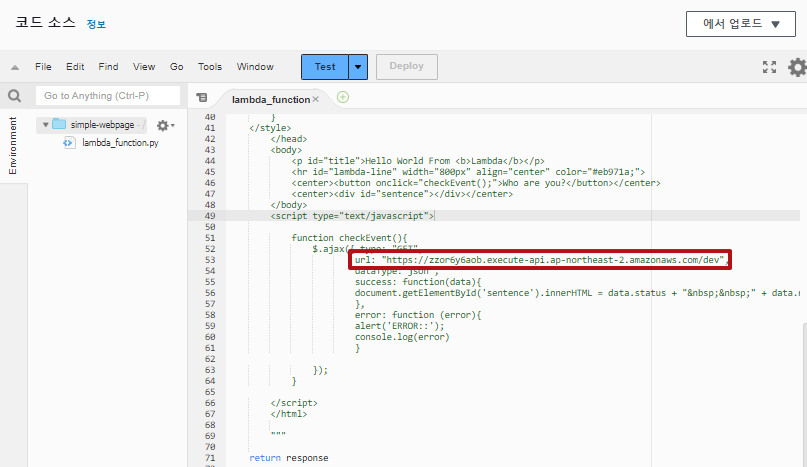Open the Window menu

coord(255,67)
